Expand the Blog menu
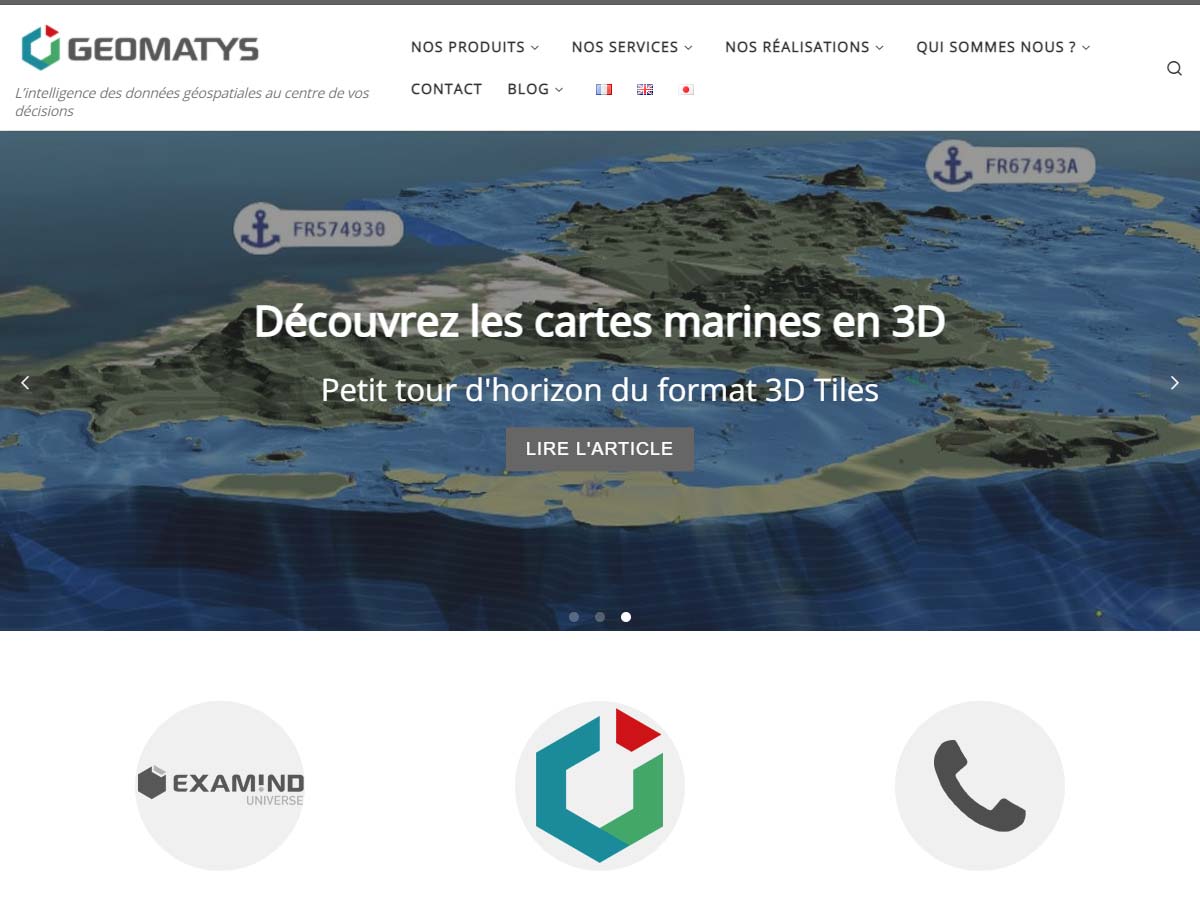This screenshot has width=1200, height=900. click(x=535, y=89)
